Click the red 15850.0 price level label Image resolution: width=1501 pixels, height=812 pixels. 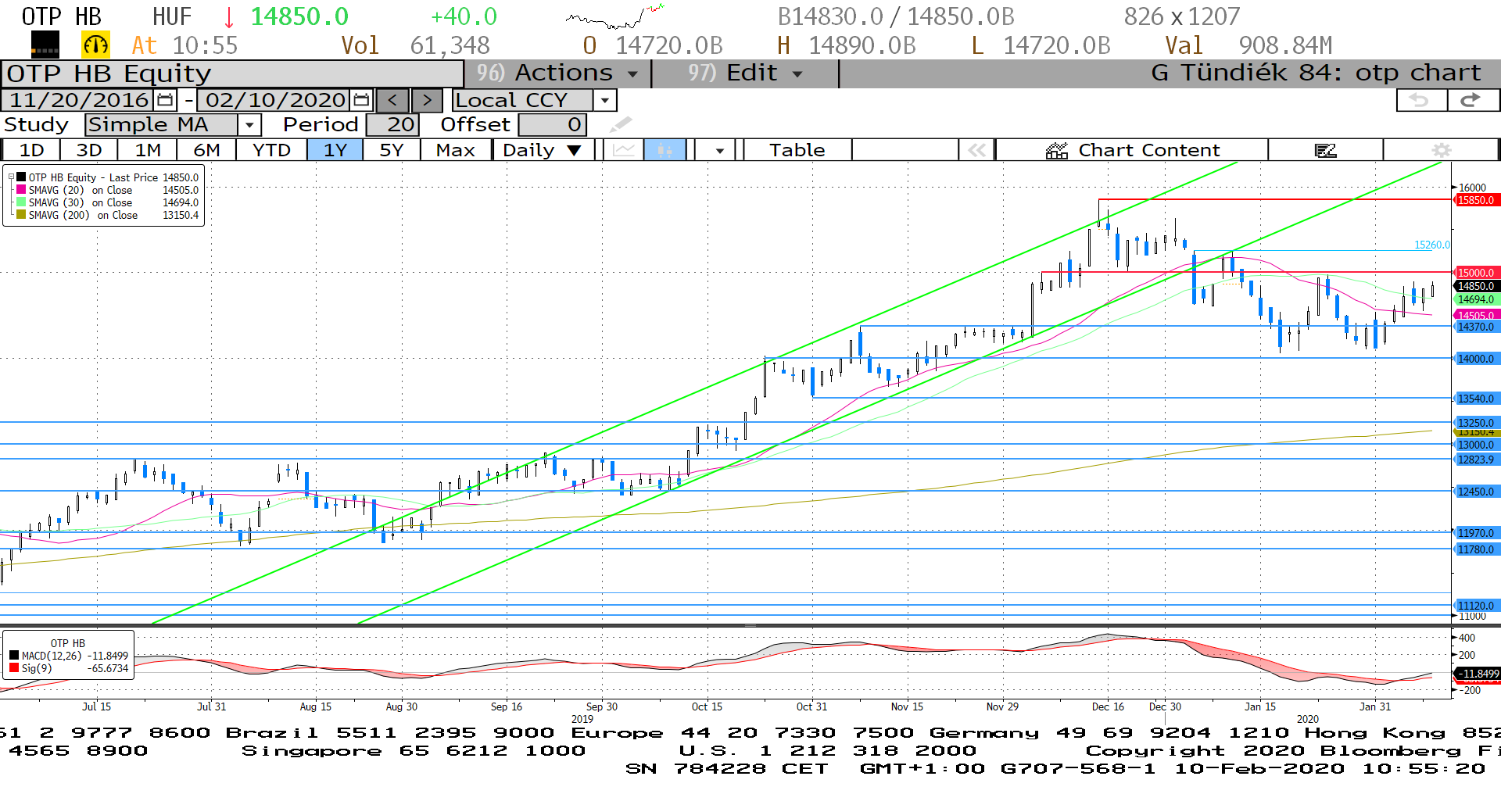(x=1476, y=200)
